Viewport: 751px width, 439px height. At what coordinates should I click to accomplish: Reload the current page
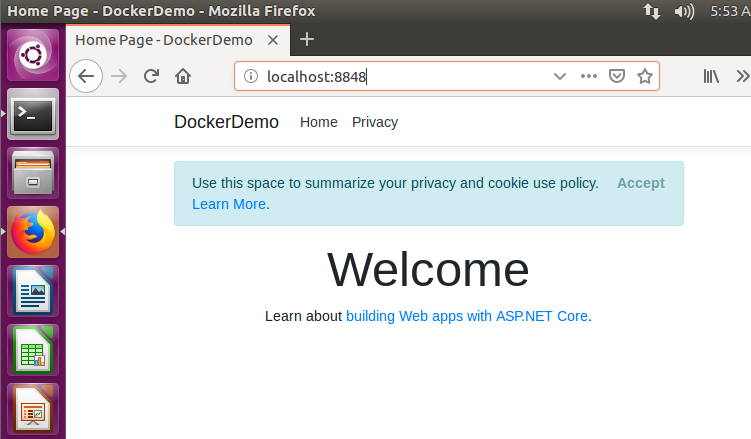coord(152,76)
